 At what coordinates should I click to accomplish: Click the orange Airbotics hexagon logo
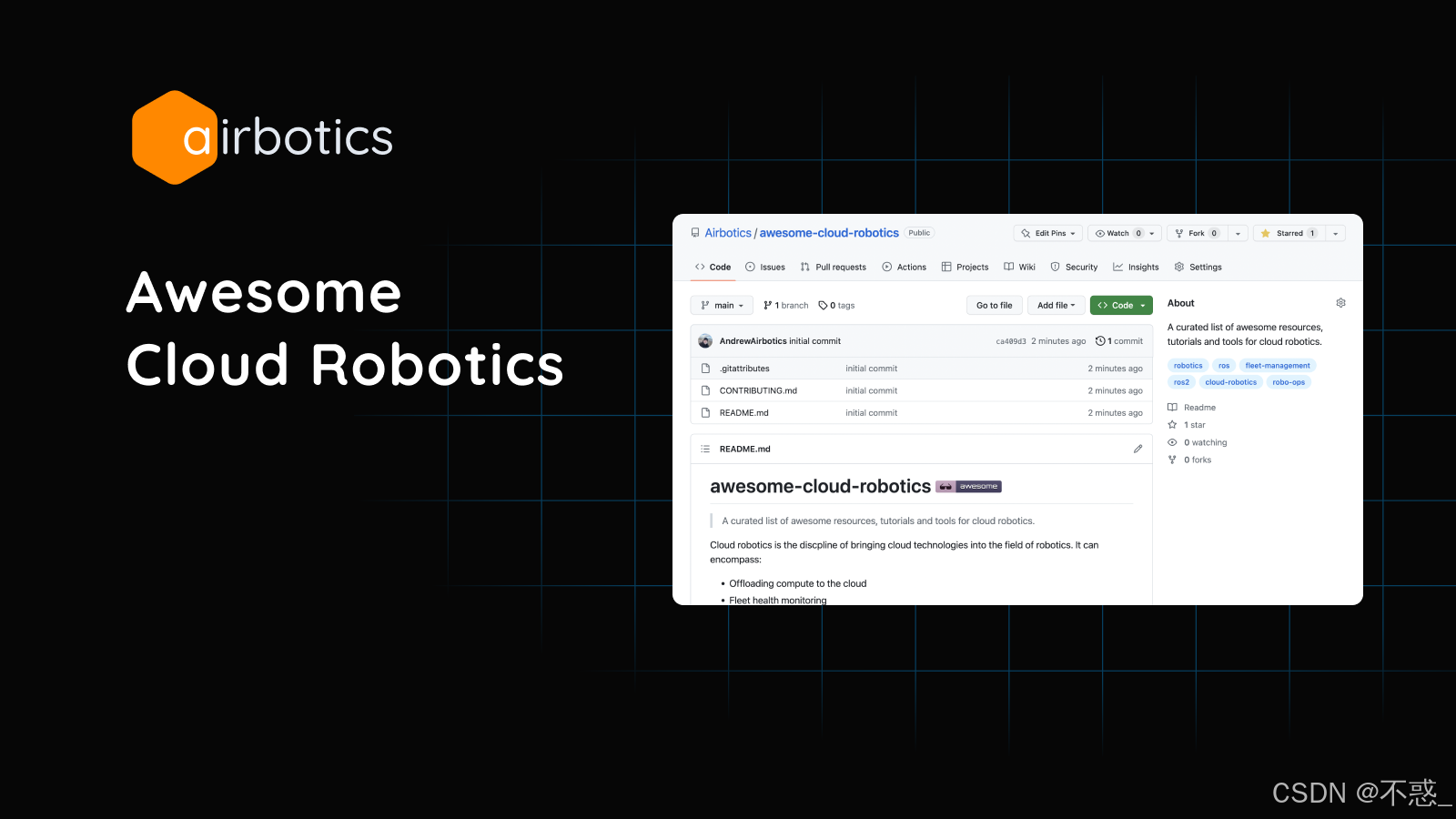[x=174, y=137]
